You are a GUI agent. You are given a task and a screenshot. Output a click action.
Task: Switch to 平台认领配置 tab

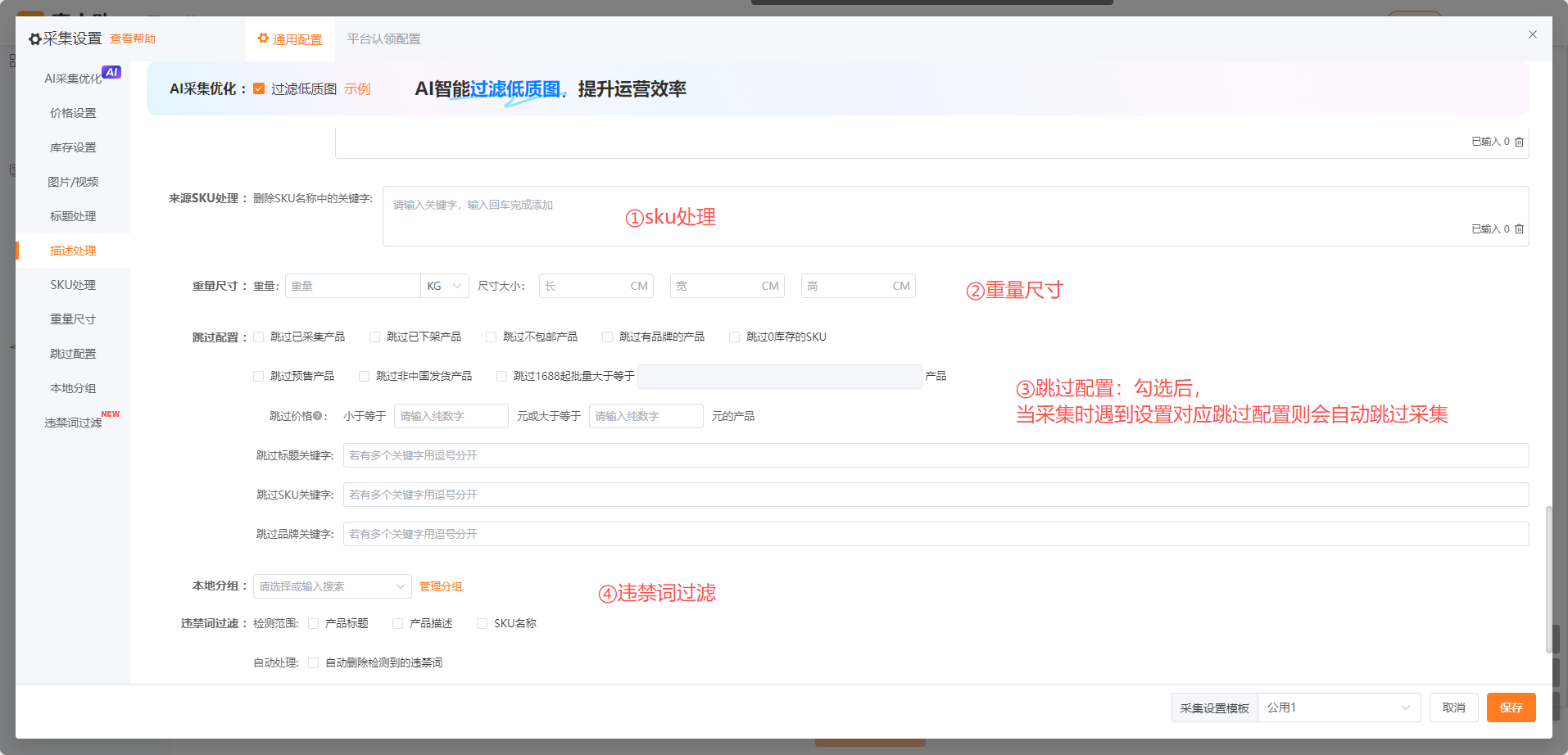pos(383,38)
